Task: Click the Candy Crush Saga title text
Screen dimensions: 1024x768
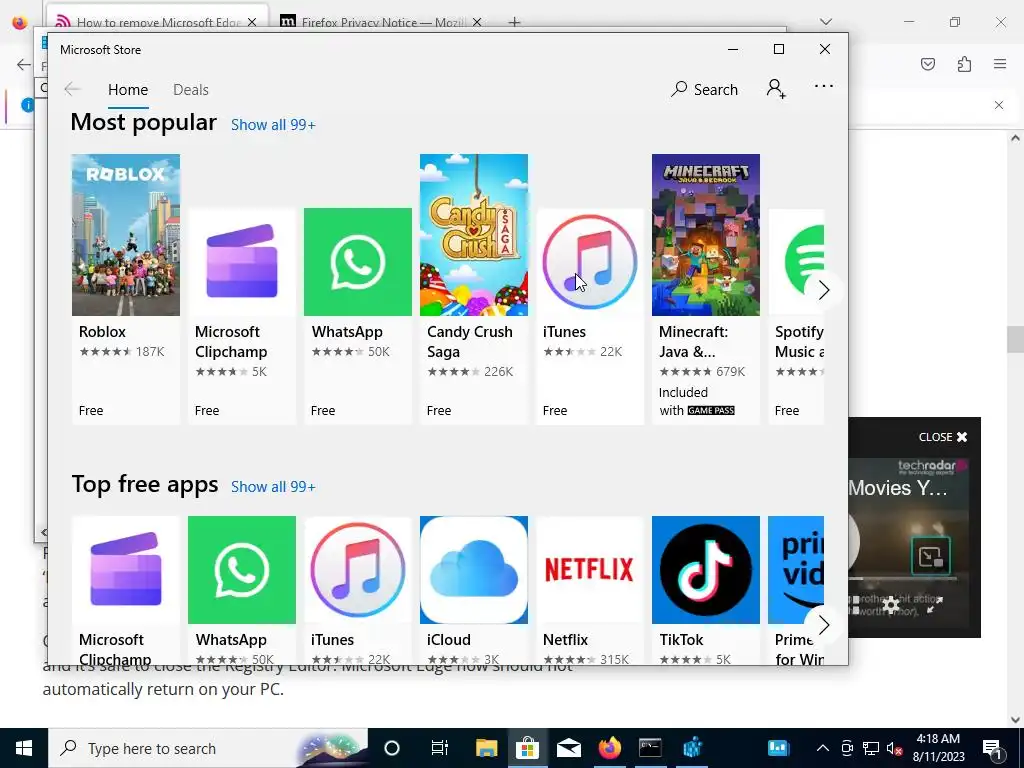Action: point(470,342)
